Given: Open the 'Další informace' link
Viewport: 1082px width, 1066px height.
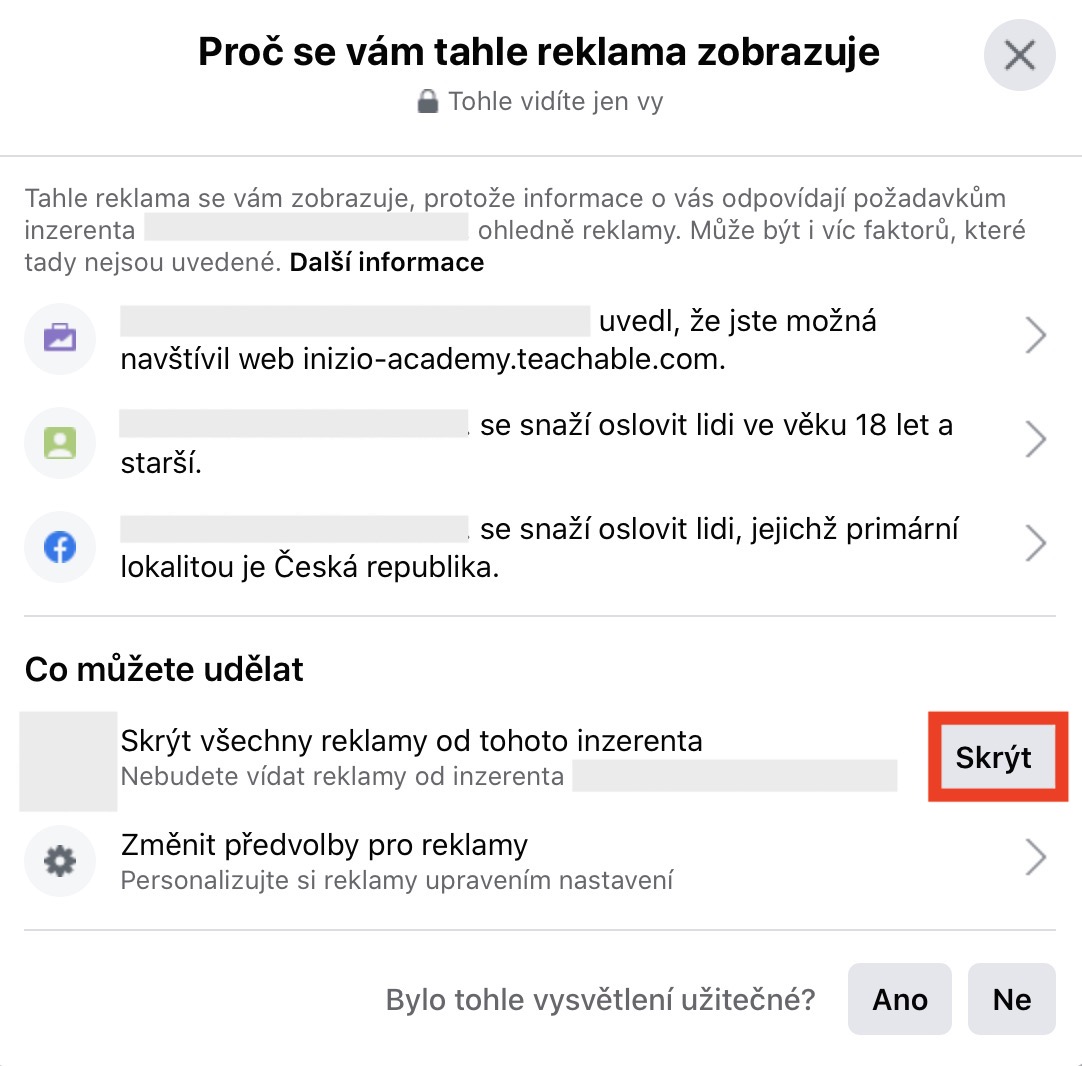Looking at the screenshot, I should (x=386, y=263).
